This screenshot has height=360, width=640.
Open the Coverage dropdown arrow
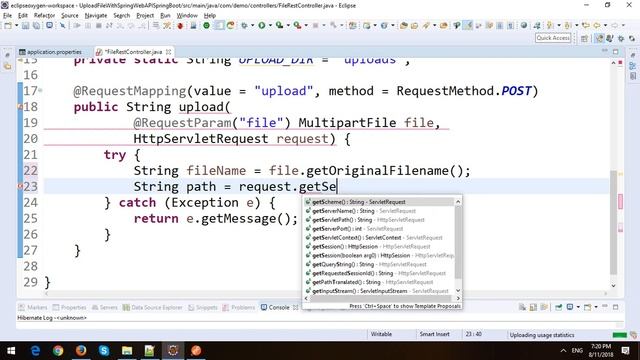tap(288, 26)
